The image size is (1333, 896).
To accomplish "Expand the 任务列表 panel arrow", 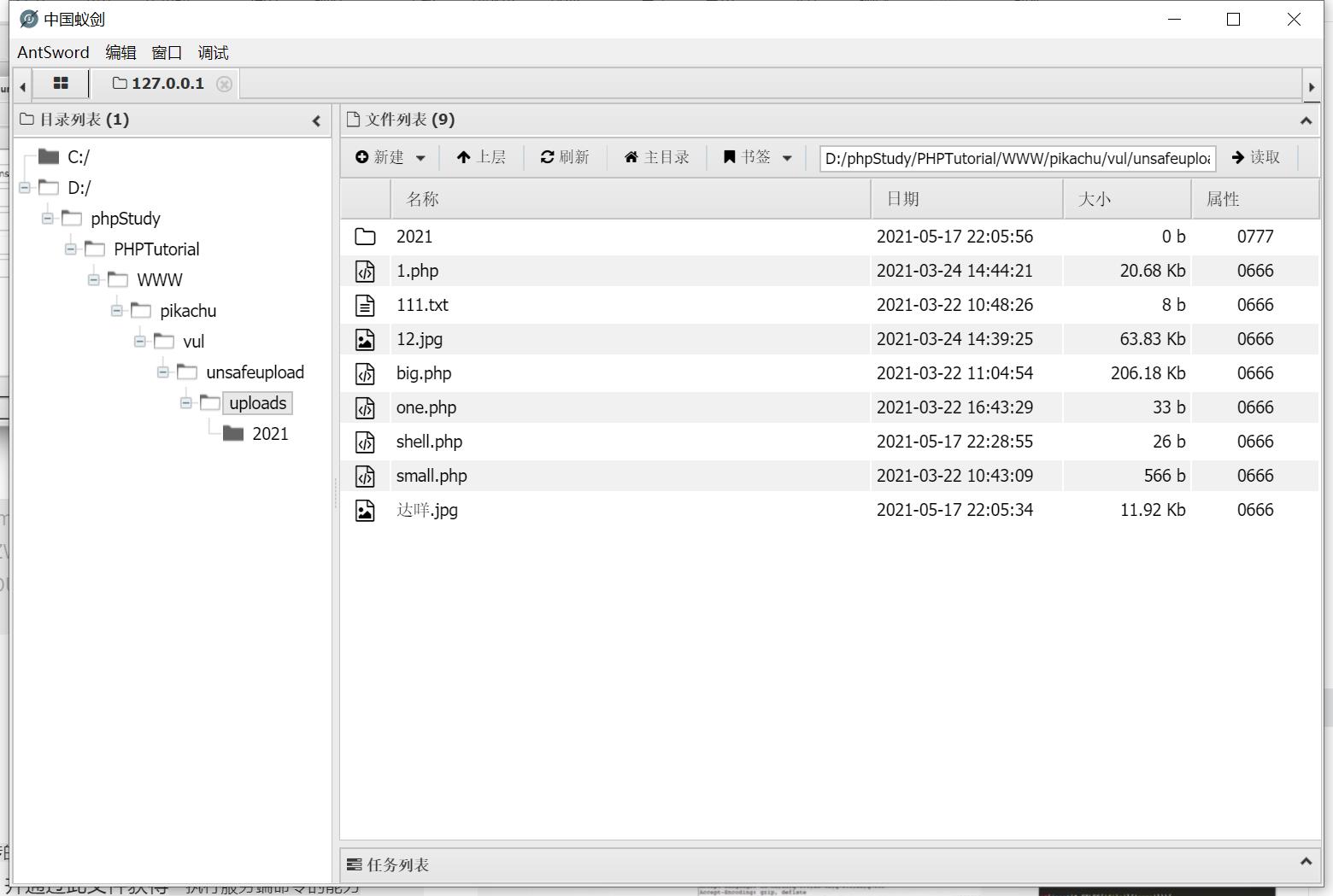I will 1306,861.
